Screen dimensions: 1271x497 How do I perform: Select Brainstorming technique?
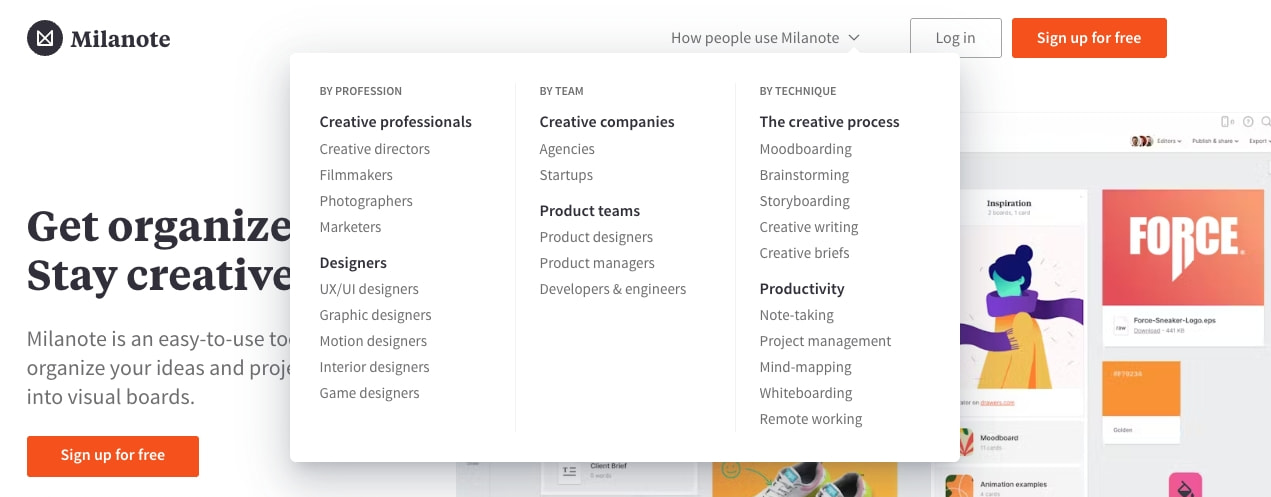pos(804,175)
